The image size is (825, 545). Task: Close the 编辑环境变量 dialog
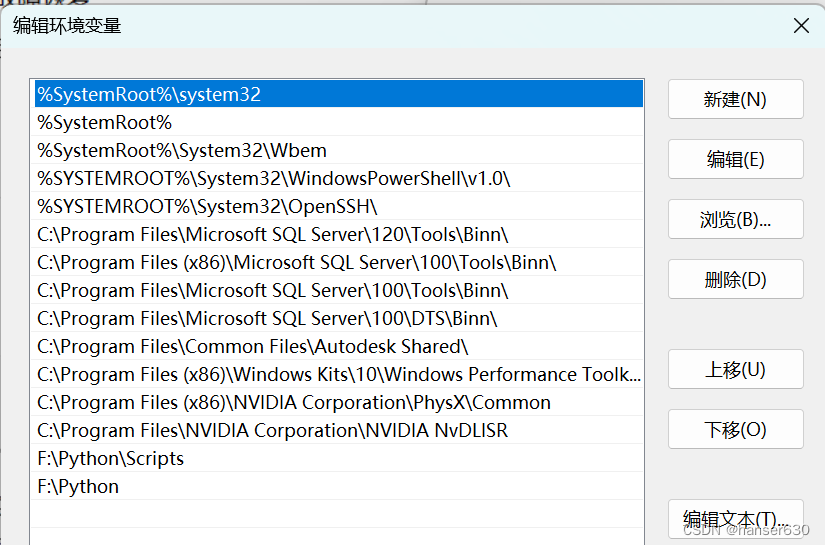[801, 25]
